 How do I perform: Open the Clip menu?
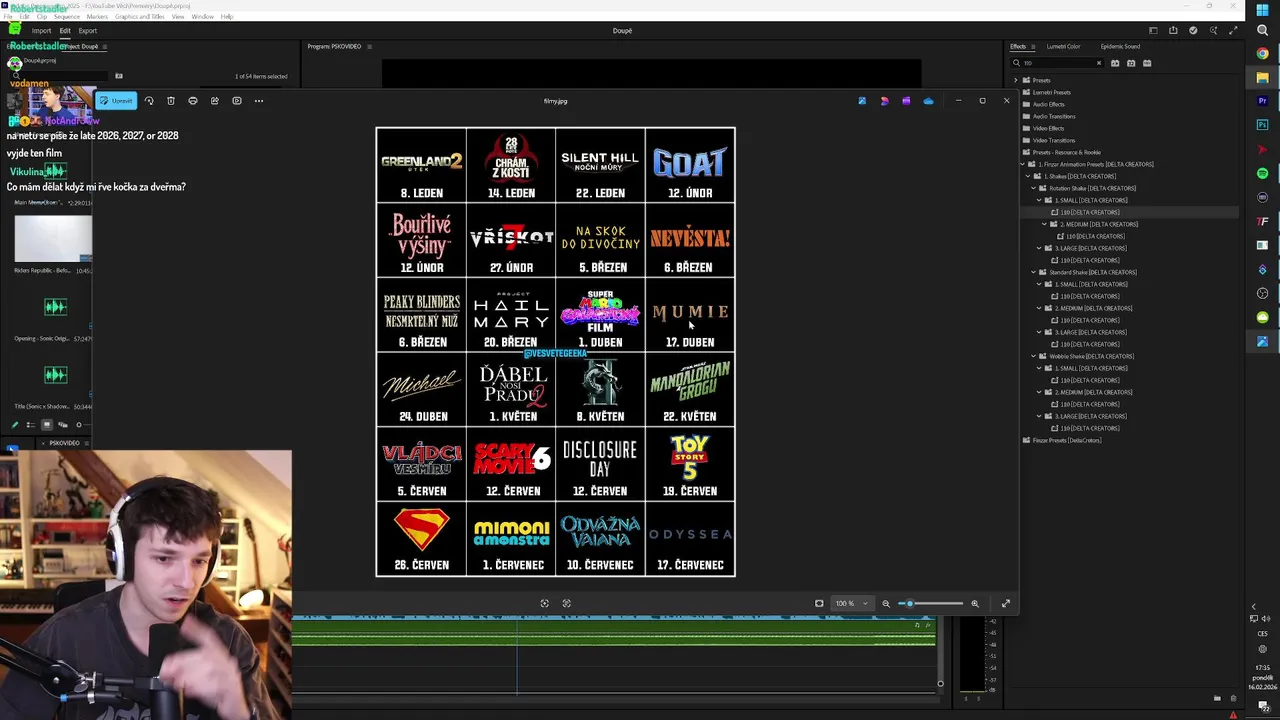(41, 17)
